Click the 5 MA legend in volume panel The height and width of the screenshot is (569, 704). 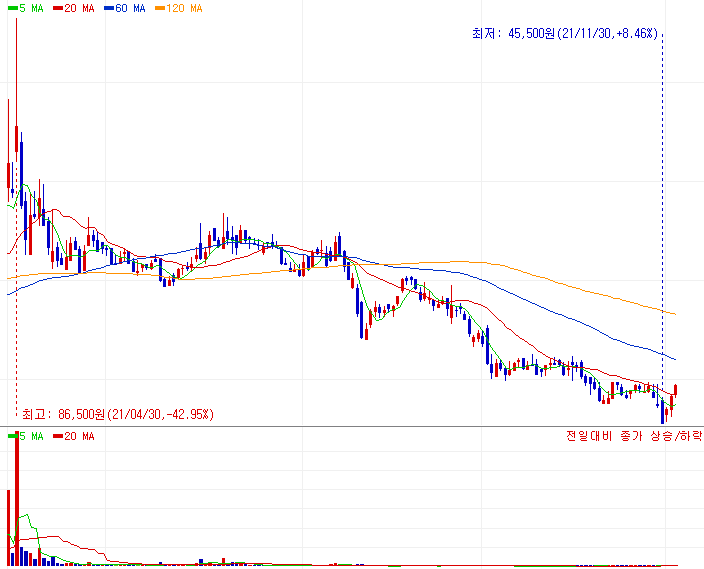(26, 436)
